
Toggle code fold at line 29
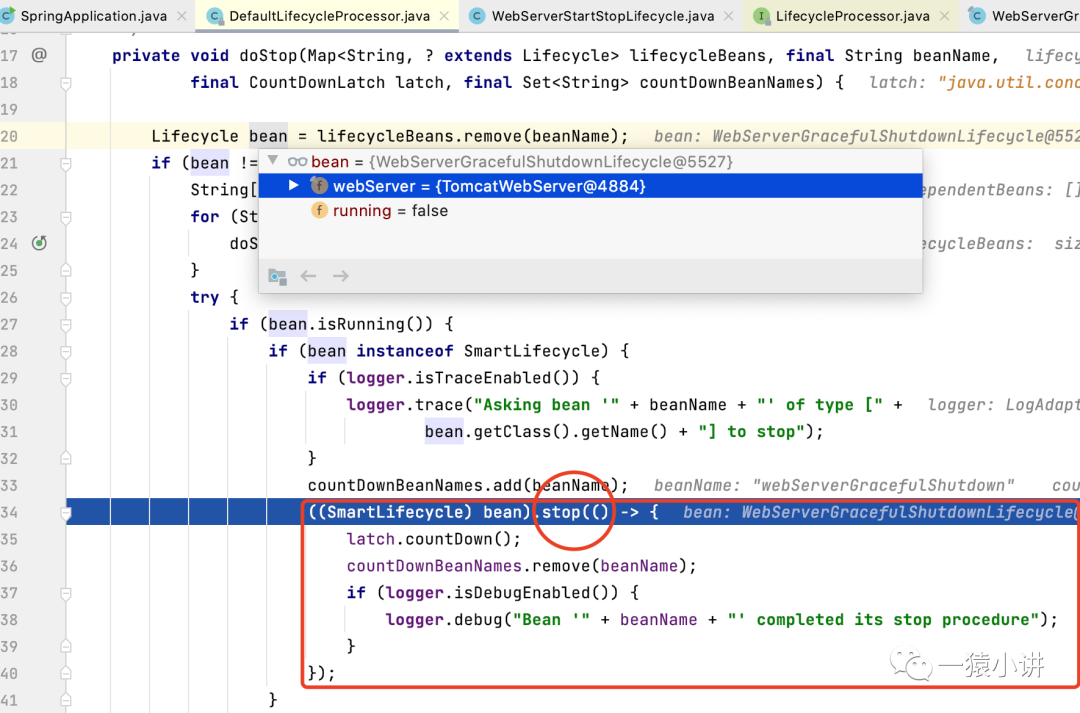(x=66, y=379)
